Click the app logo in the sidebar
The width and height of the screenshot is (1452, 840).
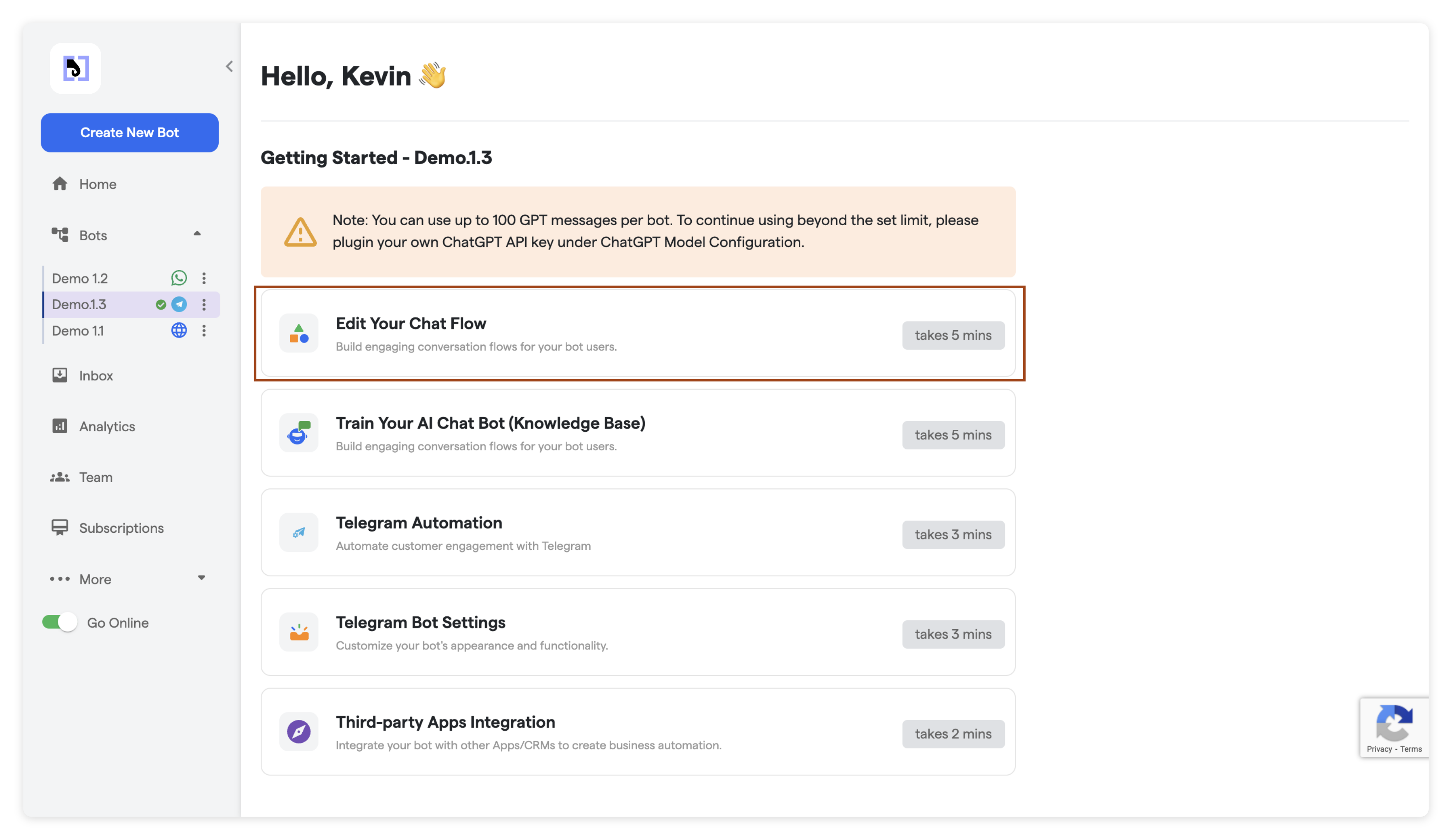pyautogui.click(x=75, y=68)
